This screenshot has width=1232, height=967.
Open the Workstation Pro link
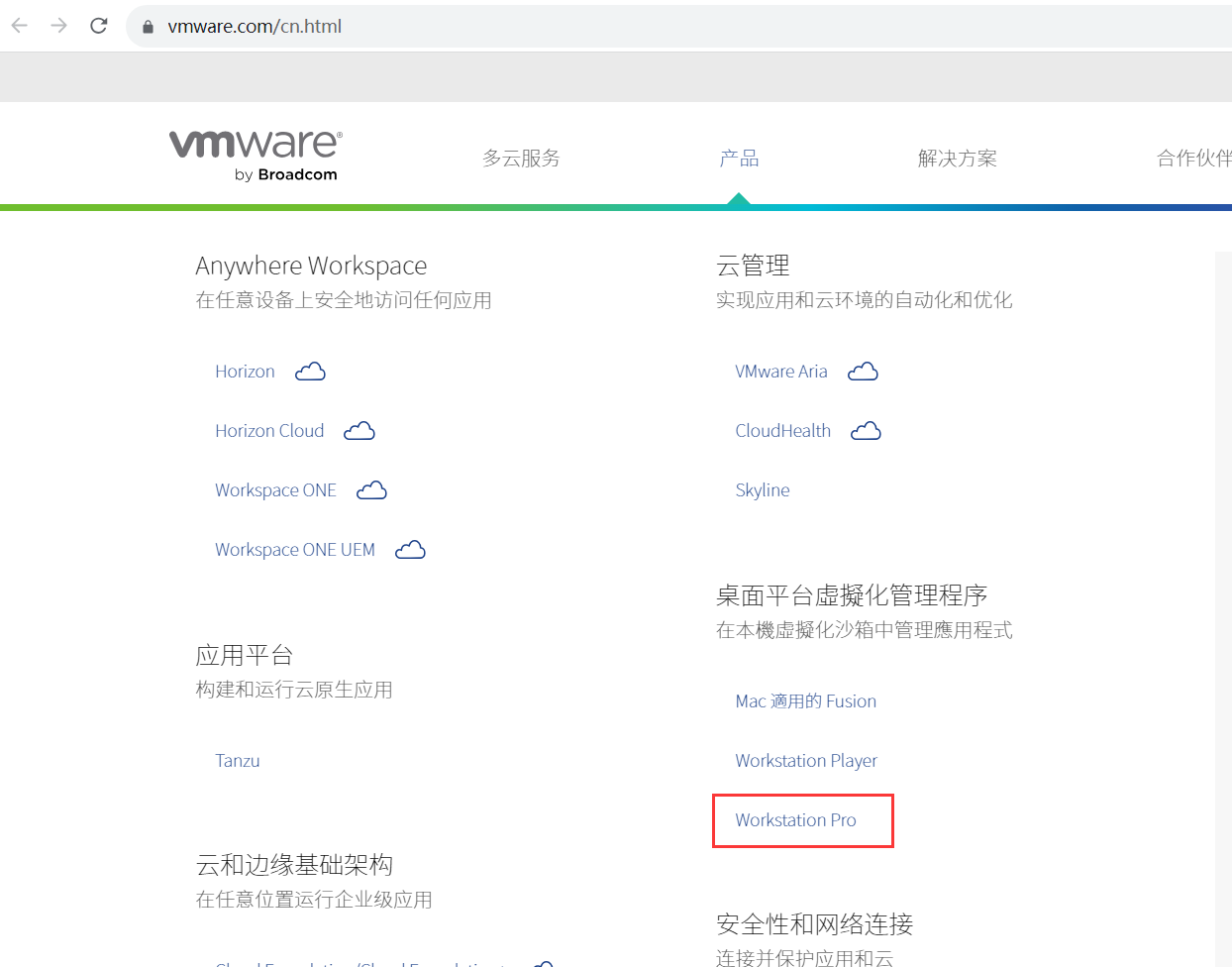[795, 820]
